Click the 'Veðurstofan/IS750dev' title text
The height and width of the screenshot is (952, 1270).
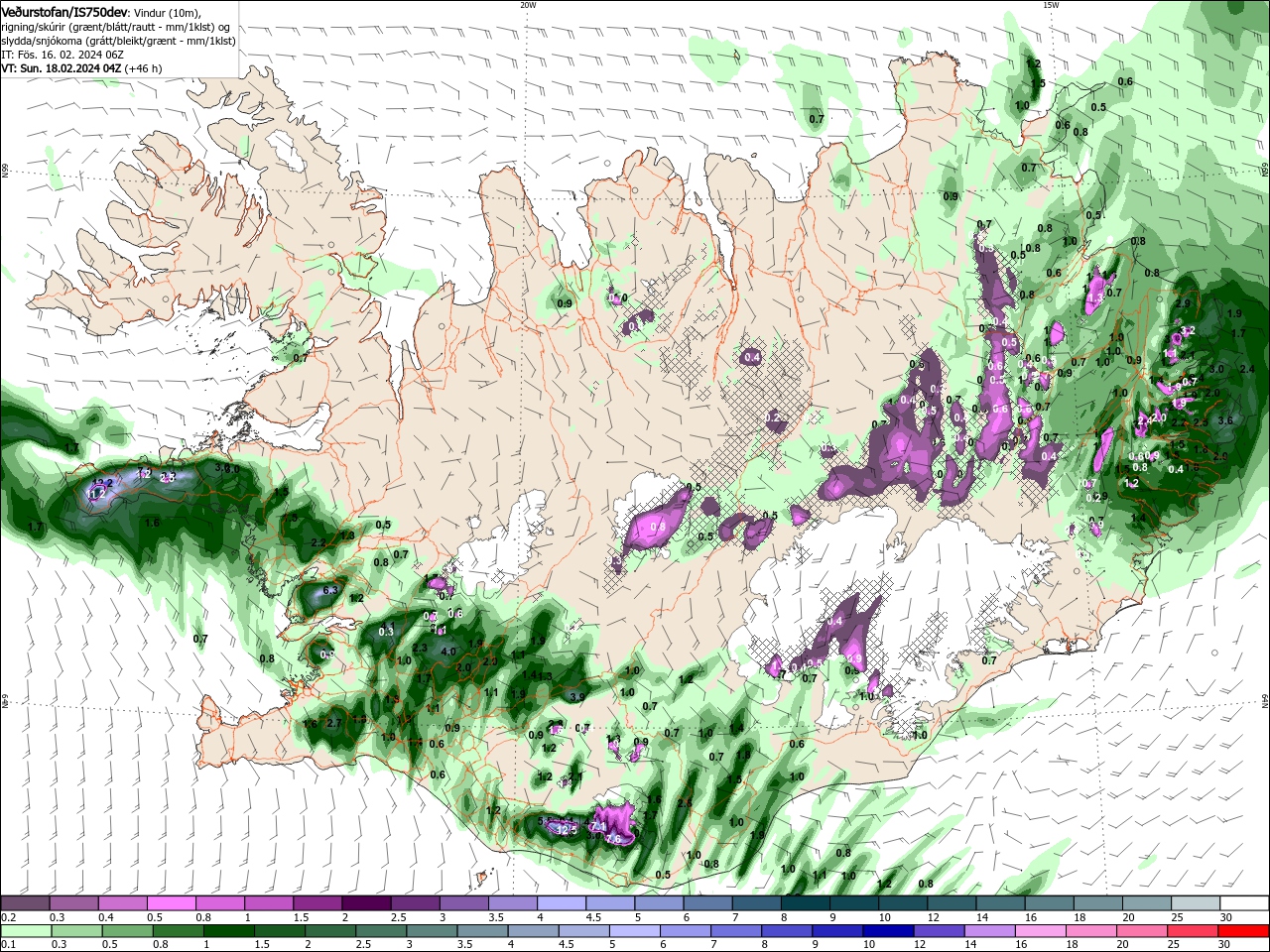point(64,12)
